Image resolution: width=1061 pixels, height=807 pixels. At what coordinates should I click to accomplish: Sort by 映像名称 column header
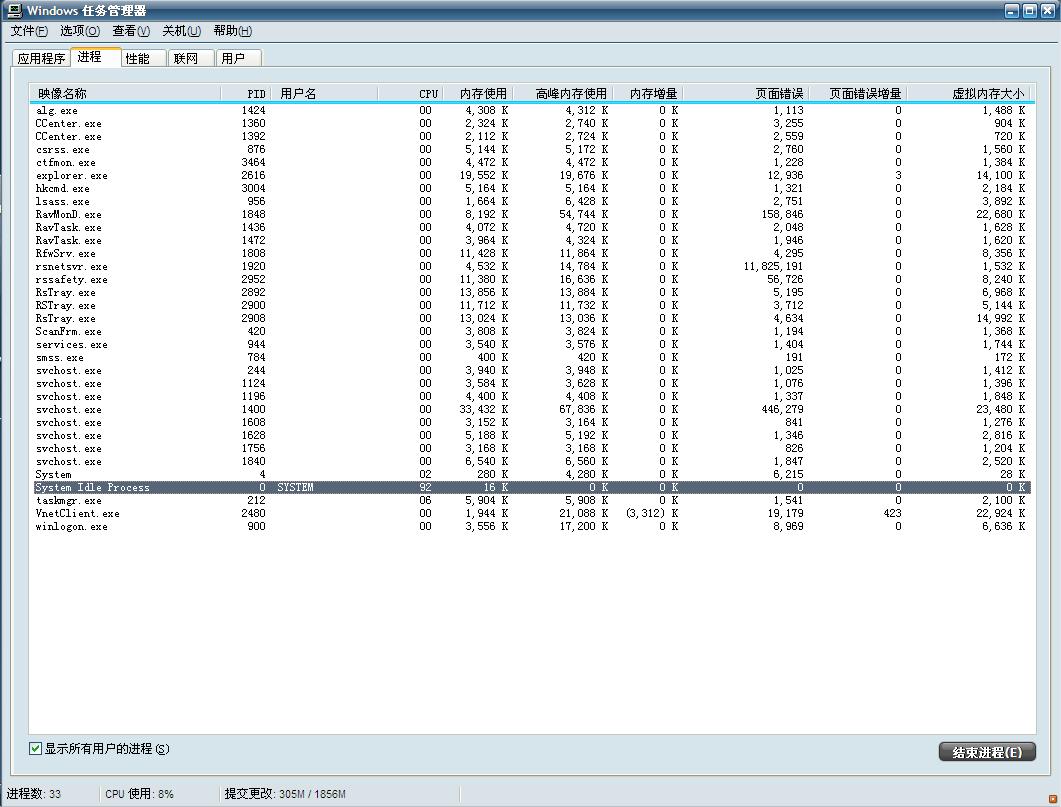pyautogui.click(x=125, y=93)
